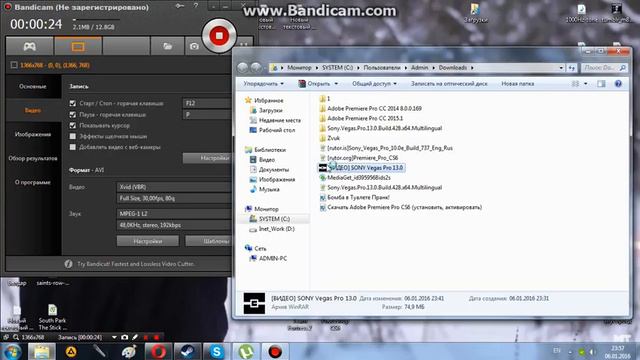Click the Explorer search field
Screen dimensions: 640x360
(x=604, y=68)
